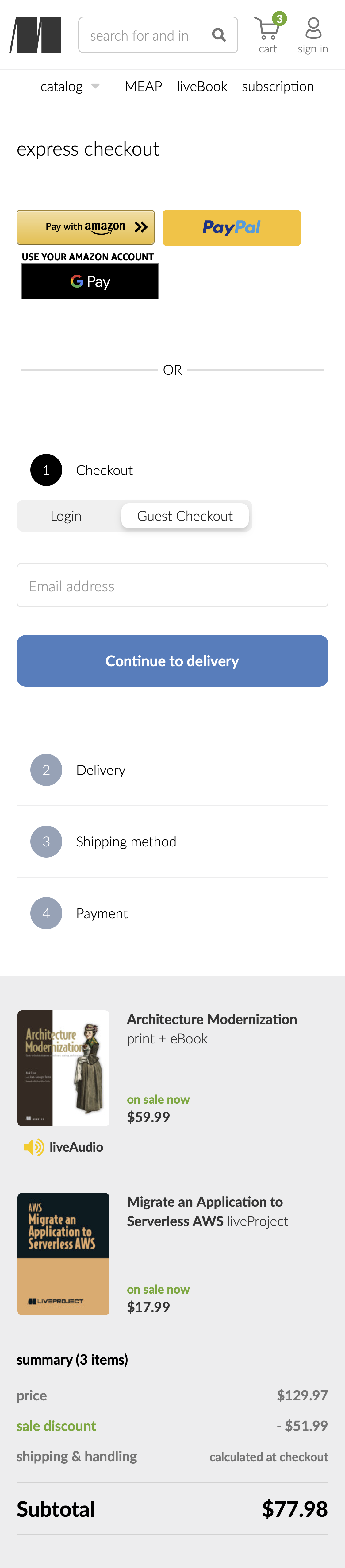Image resolution: width=345 pixels, height=1568 pixels.
Task: Click the Pay with Amazon button
Action: 85,226
